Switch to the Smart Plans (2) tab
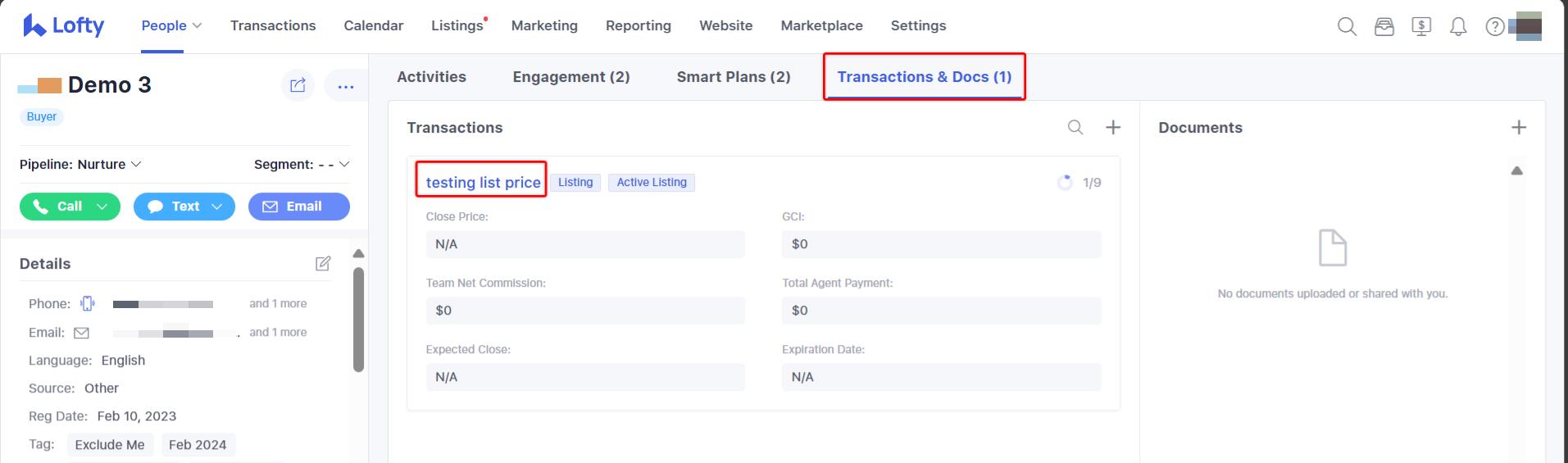 [x=734, y=77]
